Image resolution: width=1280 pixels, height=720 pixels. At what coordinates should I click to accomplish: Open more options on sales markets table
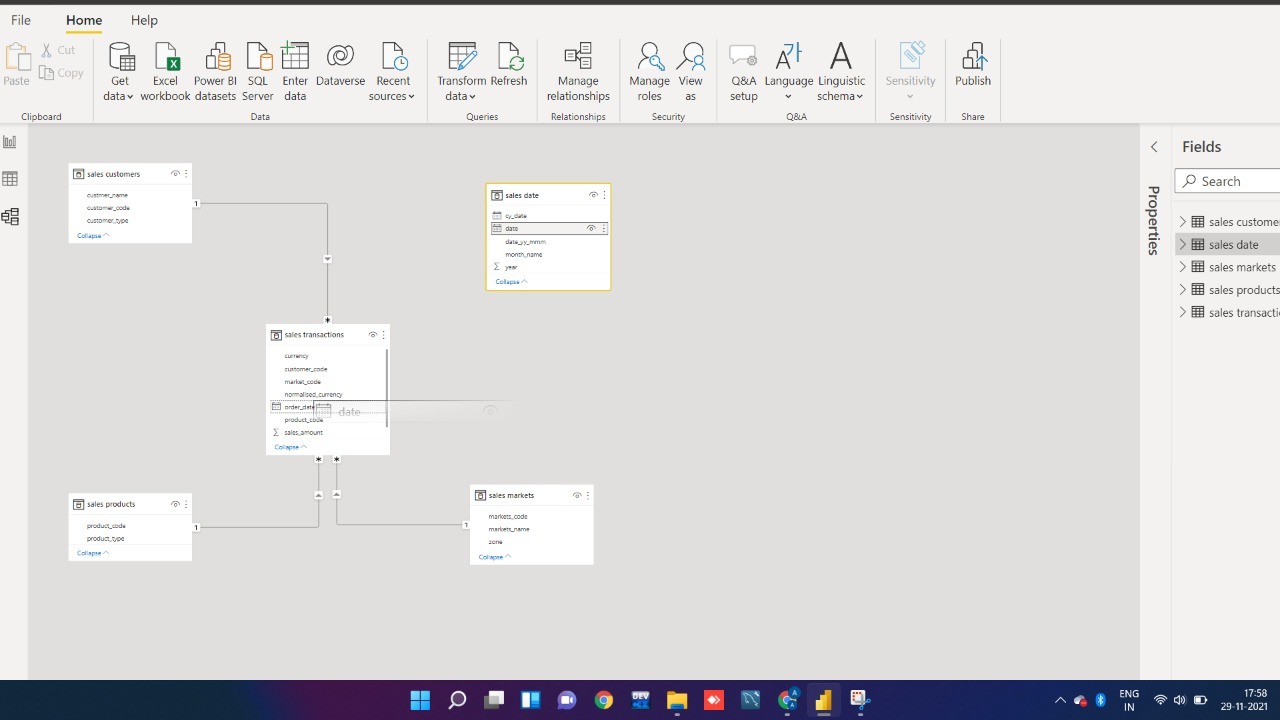(588, 496)
